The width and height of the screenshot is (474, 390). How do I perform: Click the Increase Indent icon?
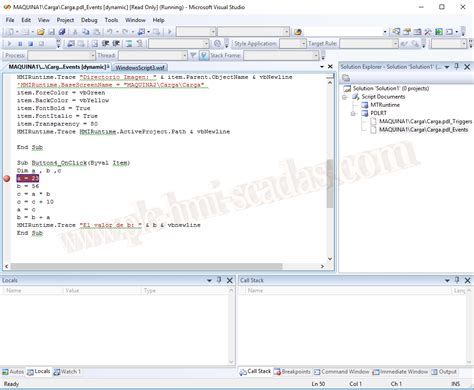[116, 43]
